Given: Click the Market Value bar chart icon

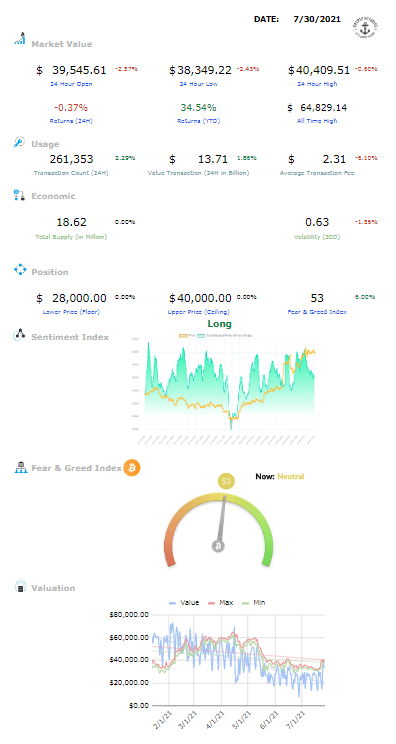Looking at the screenshot, I should [20, 38].
